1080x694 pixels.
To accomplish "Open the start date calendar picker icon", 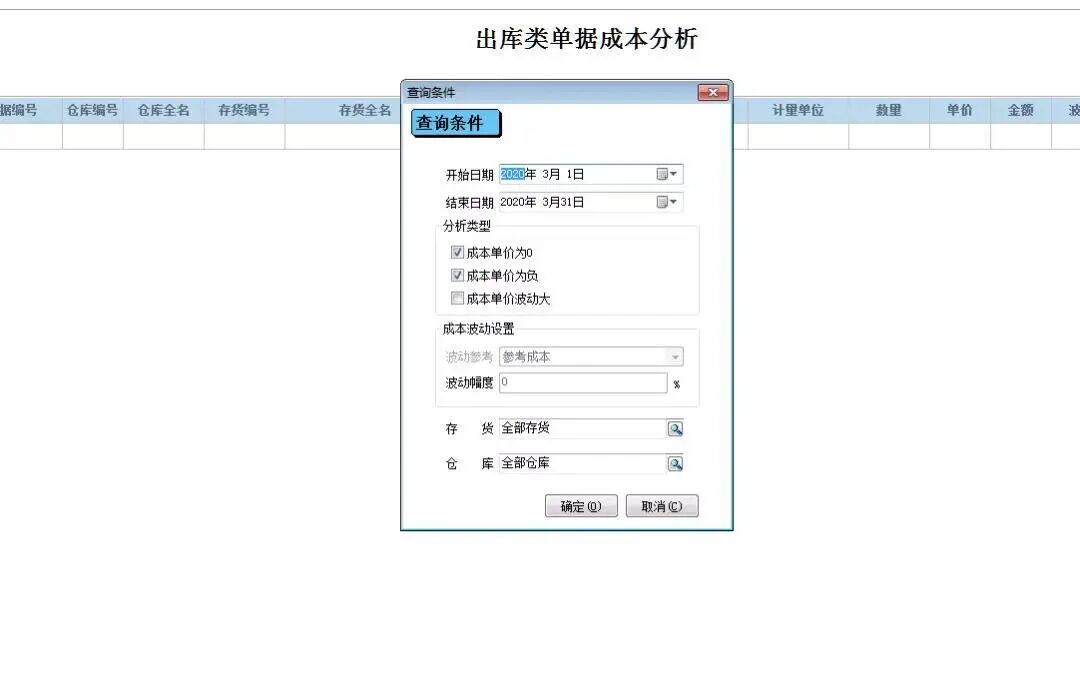I will coord(663,174).
